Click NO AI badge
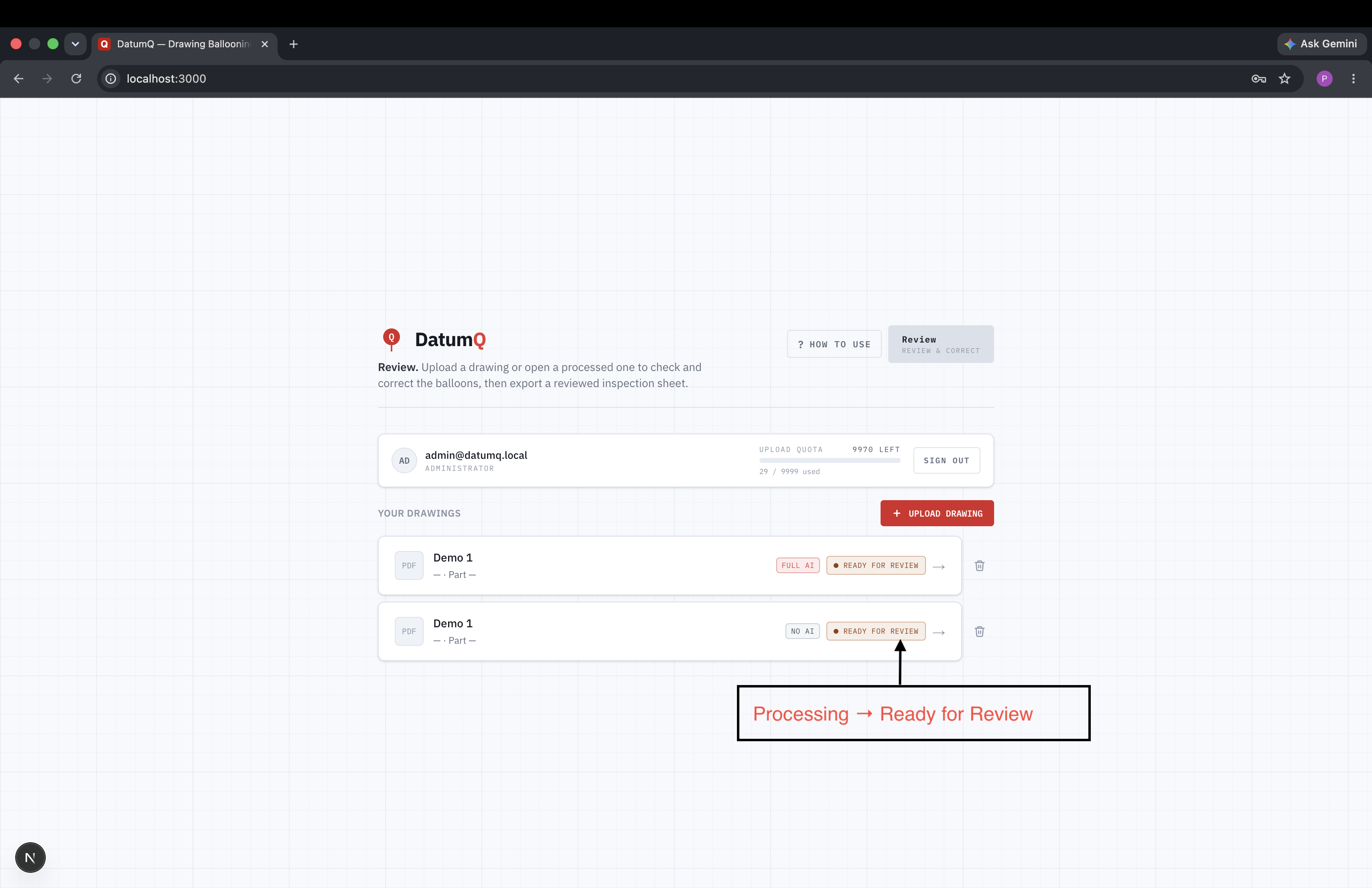 pos(802,631)
